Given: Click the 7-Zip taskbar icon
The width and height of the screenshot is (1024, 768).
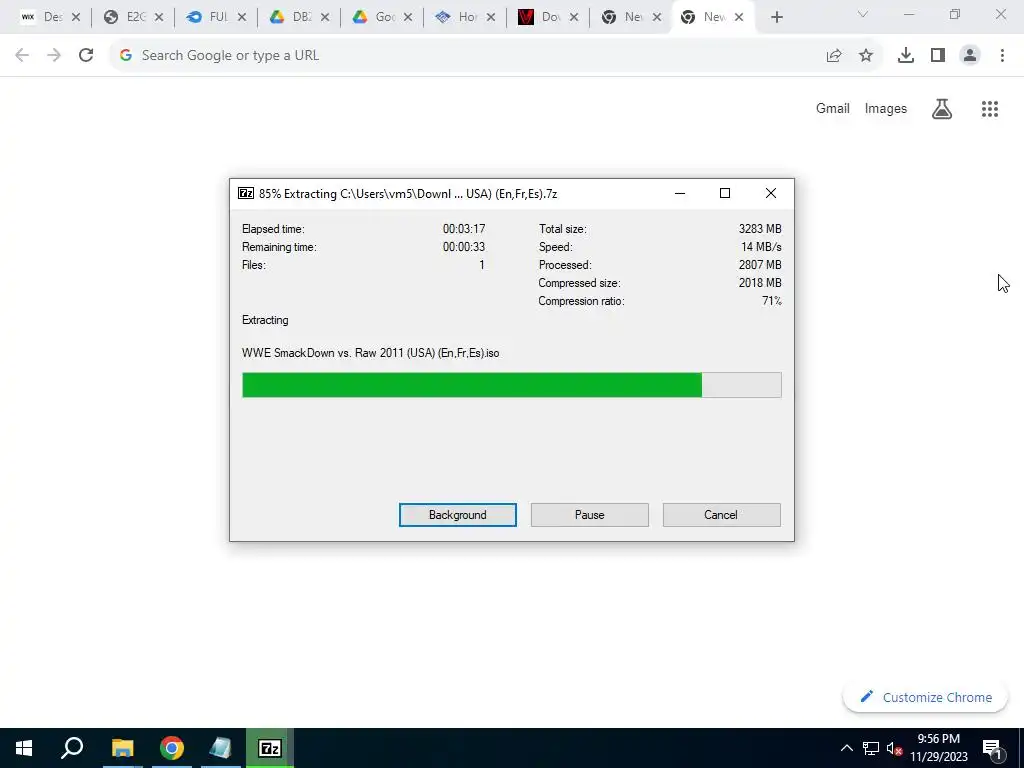Looking at the screenshot, I should [270, 748].
